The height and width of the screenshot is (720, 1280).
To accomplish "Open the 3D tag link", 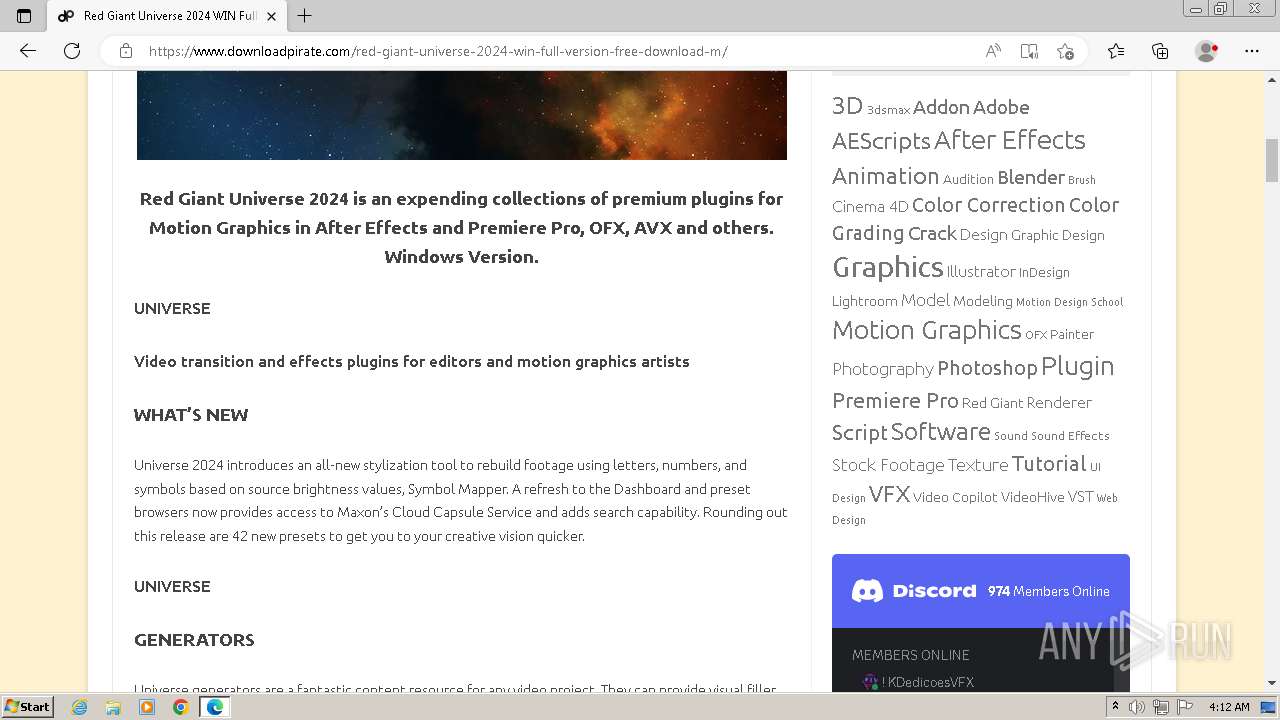I will 847,105.
